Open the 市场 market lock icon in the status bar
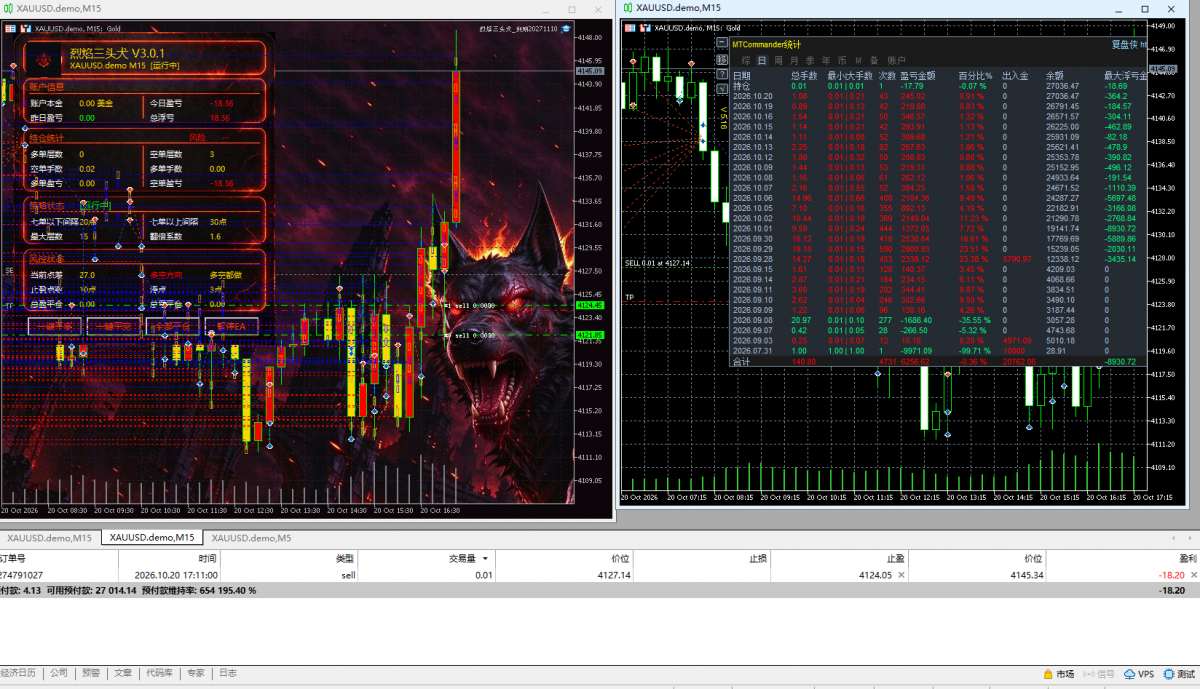The height and width of the screenshot is (689, 1200). click(x=1059, y=674)
